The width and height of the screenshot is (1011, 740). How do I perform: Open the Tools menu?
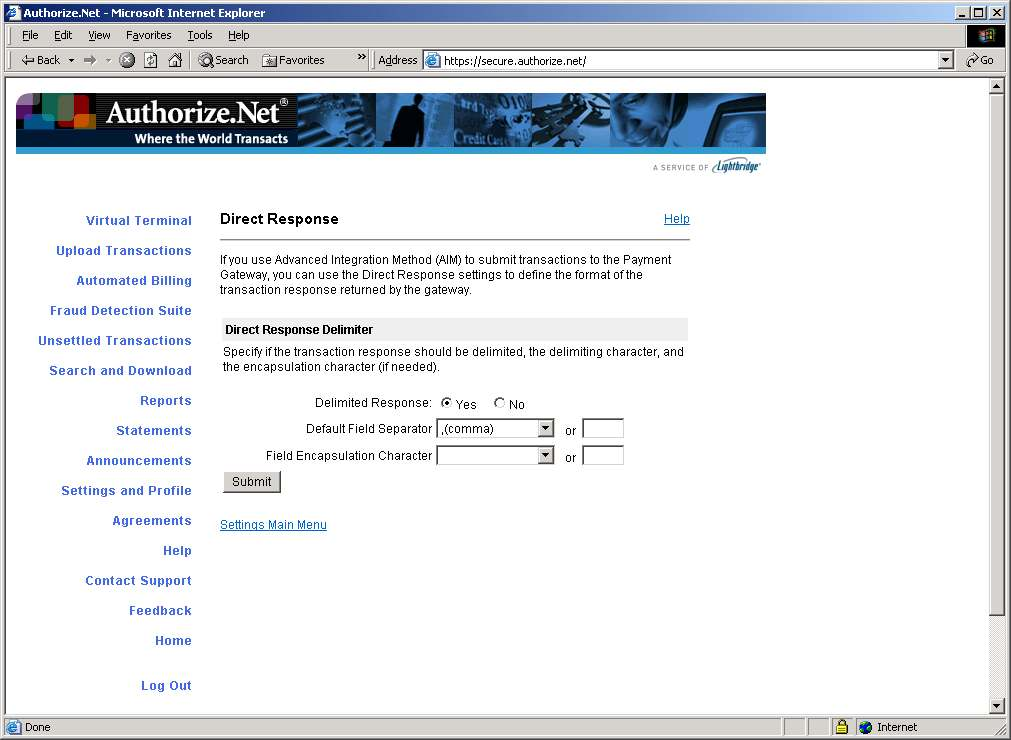(200, 35)
